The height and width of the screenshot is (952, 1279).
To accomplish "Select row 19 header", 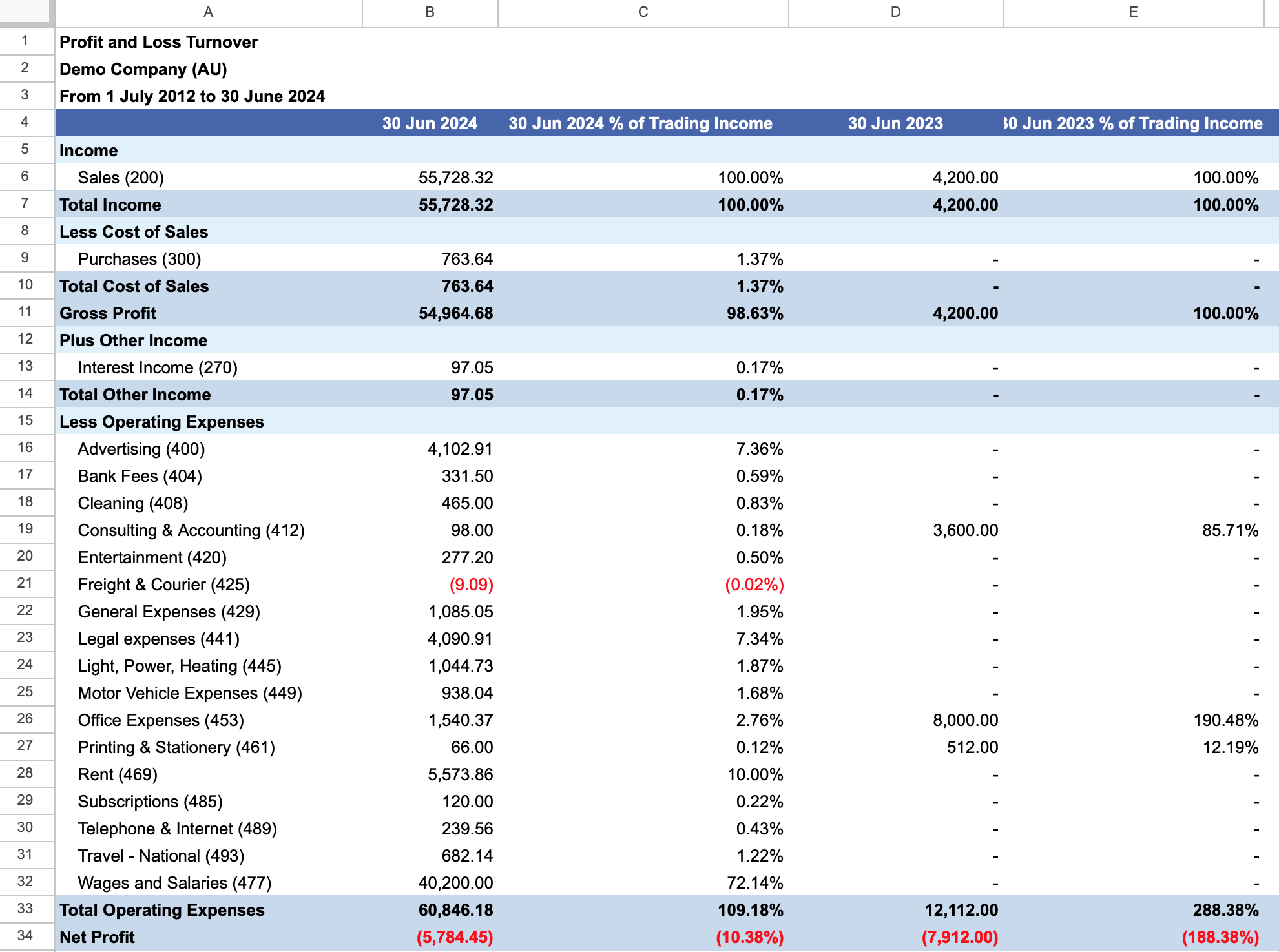I will point(25,529).
